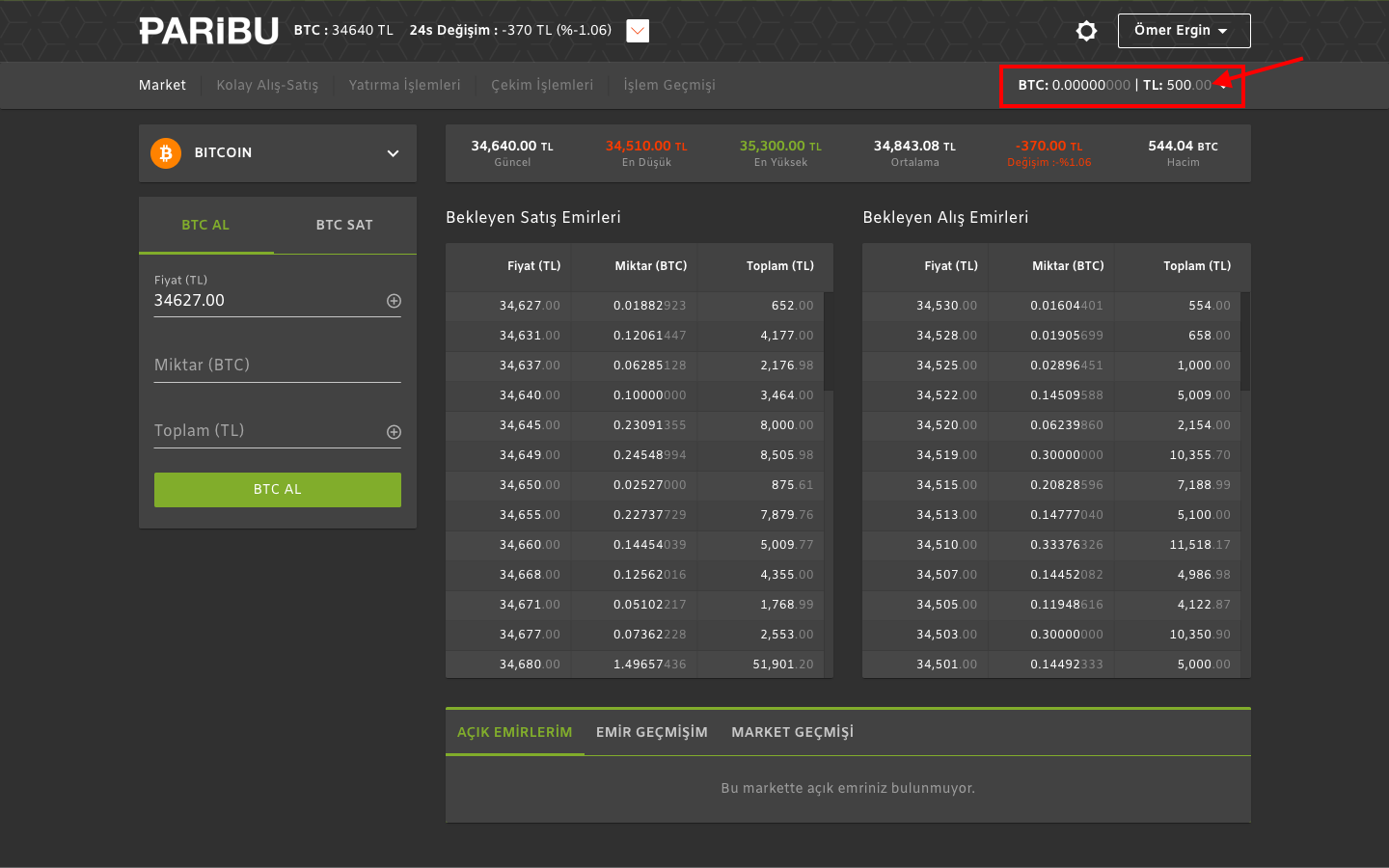Open the red dropdown next to 24s Değişim
Image resolution: width=1389 pixels, height=868 pixels.
point(637,30)
